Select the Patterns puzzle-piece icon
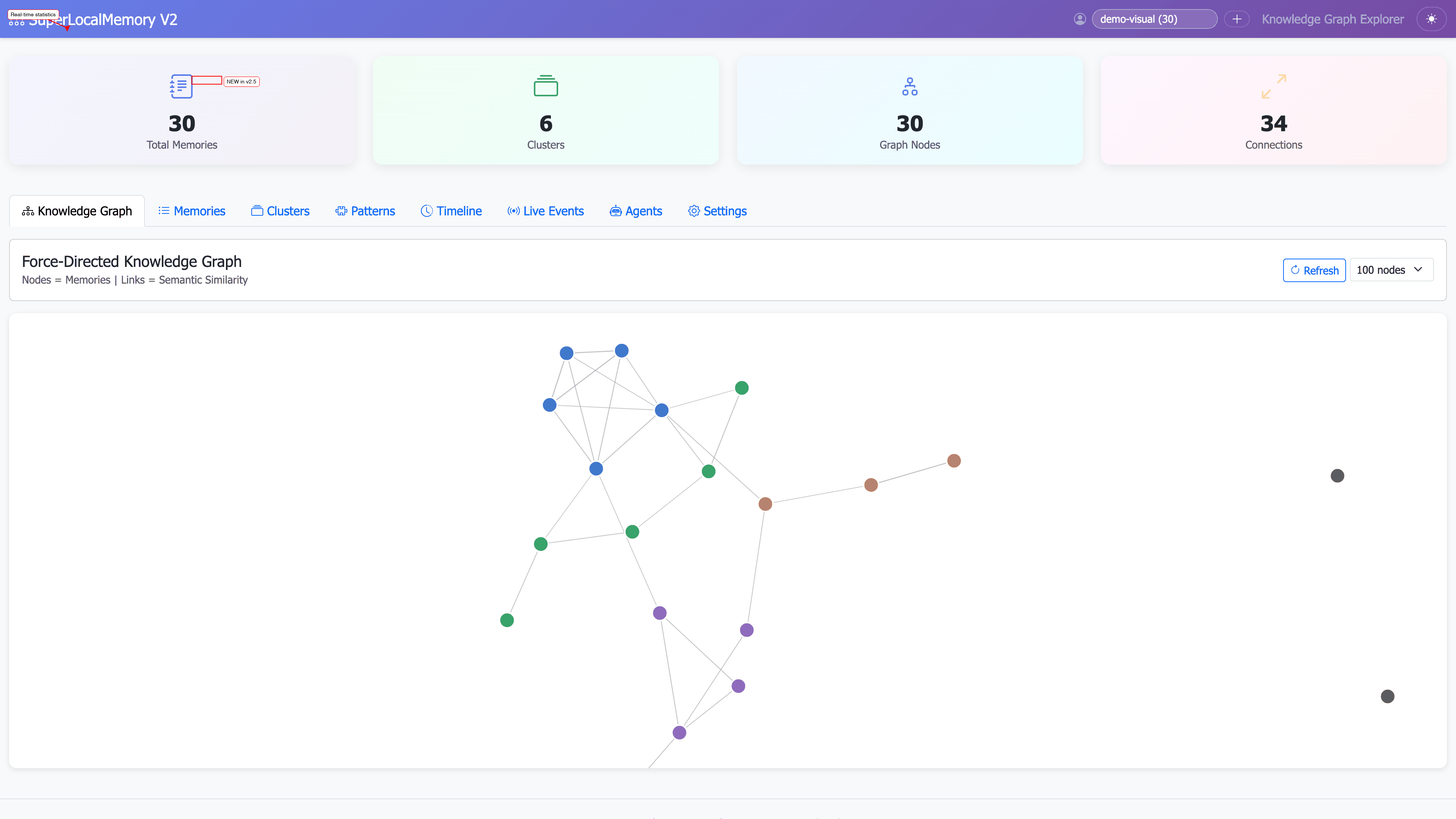This screenshot has width=1456, height=819. pos(341,210)
